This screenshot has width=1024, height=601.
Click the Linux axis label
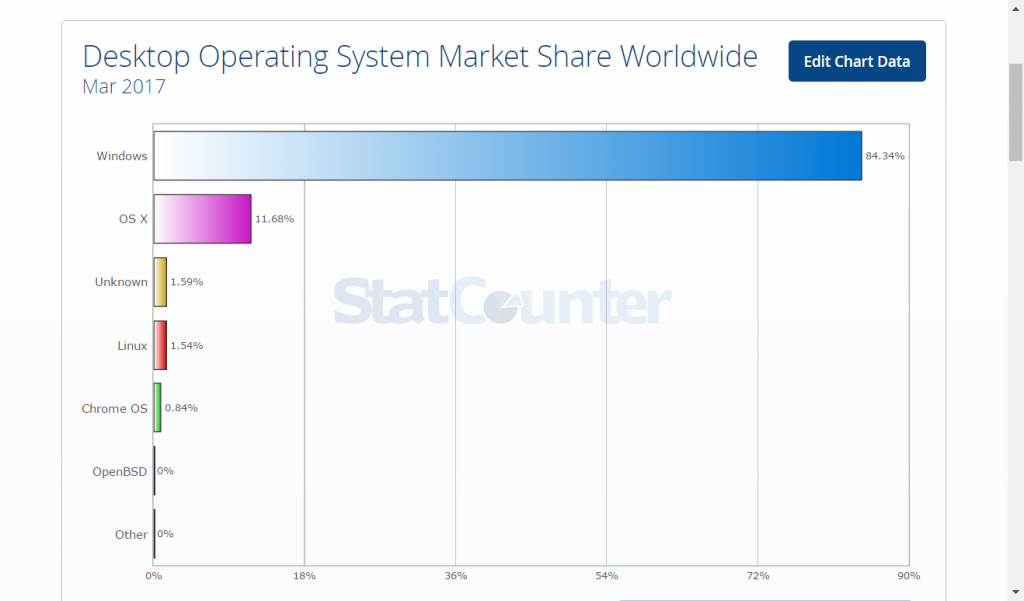pos(131,345)
